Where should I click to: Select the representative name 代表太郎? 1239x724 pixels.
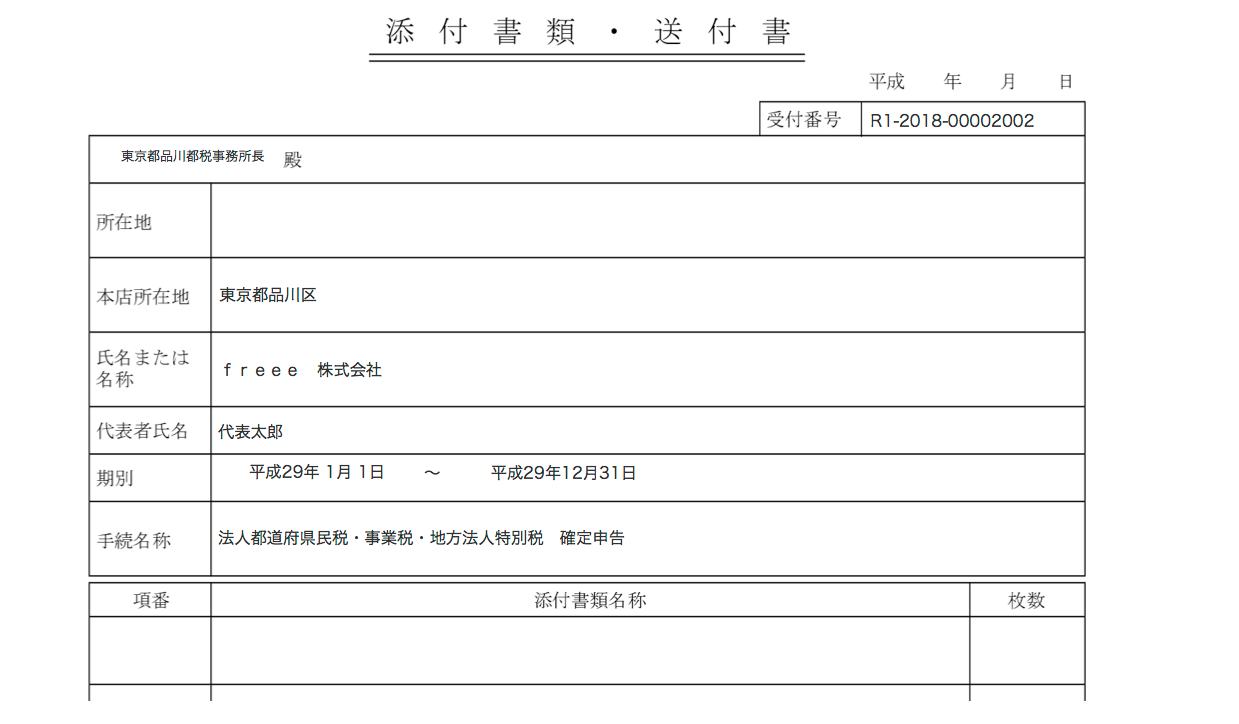(x=251, y=432)
